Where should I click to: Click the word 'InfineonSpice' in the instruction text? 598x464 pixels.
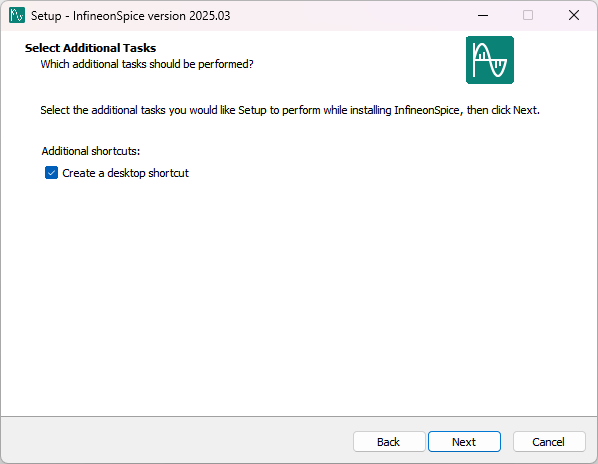coord(427,110)
